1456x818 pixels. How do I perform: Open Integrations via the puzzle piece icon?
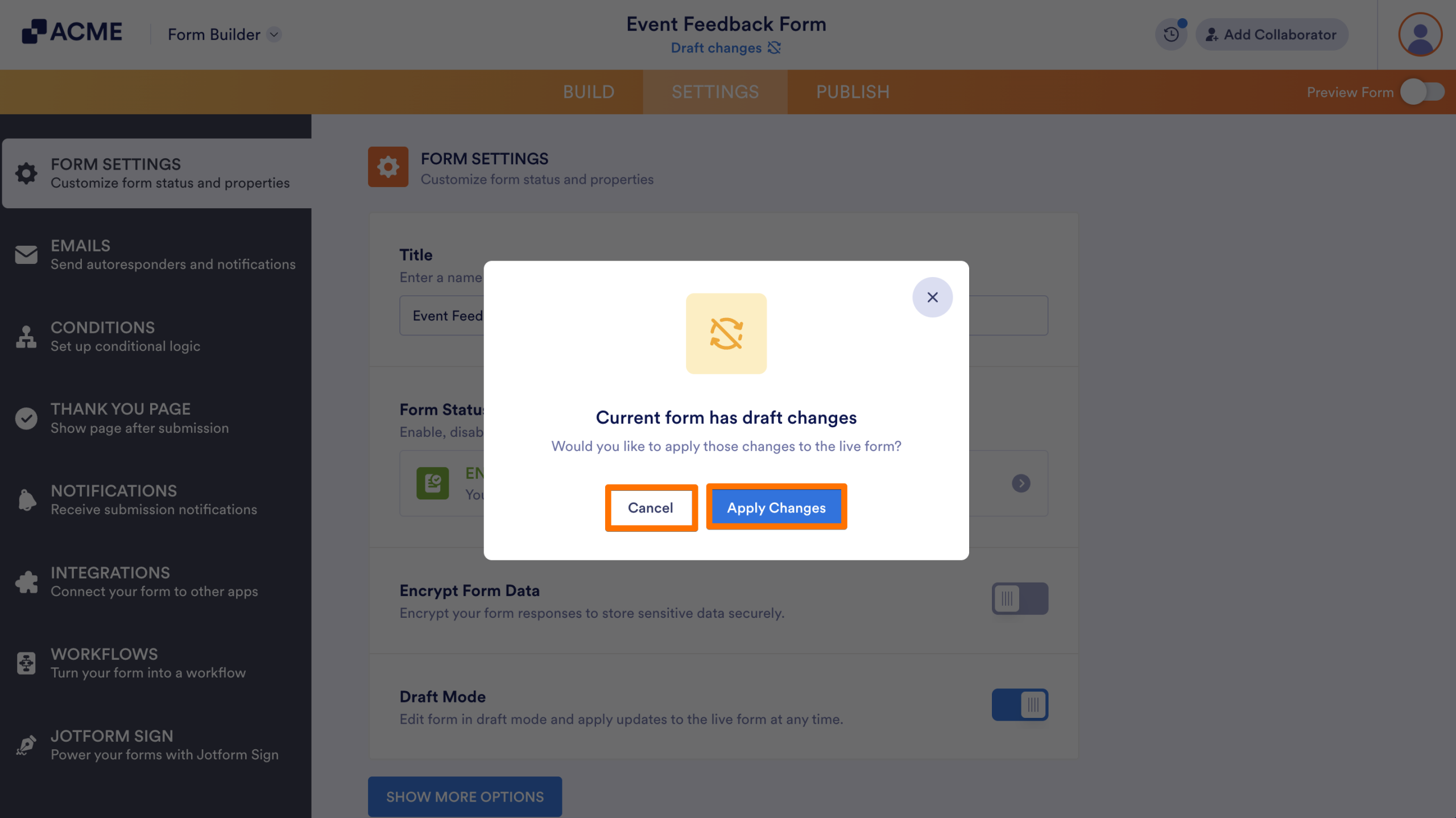pyautogui.click(x=26, y=581)
